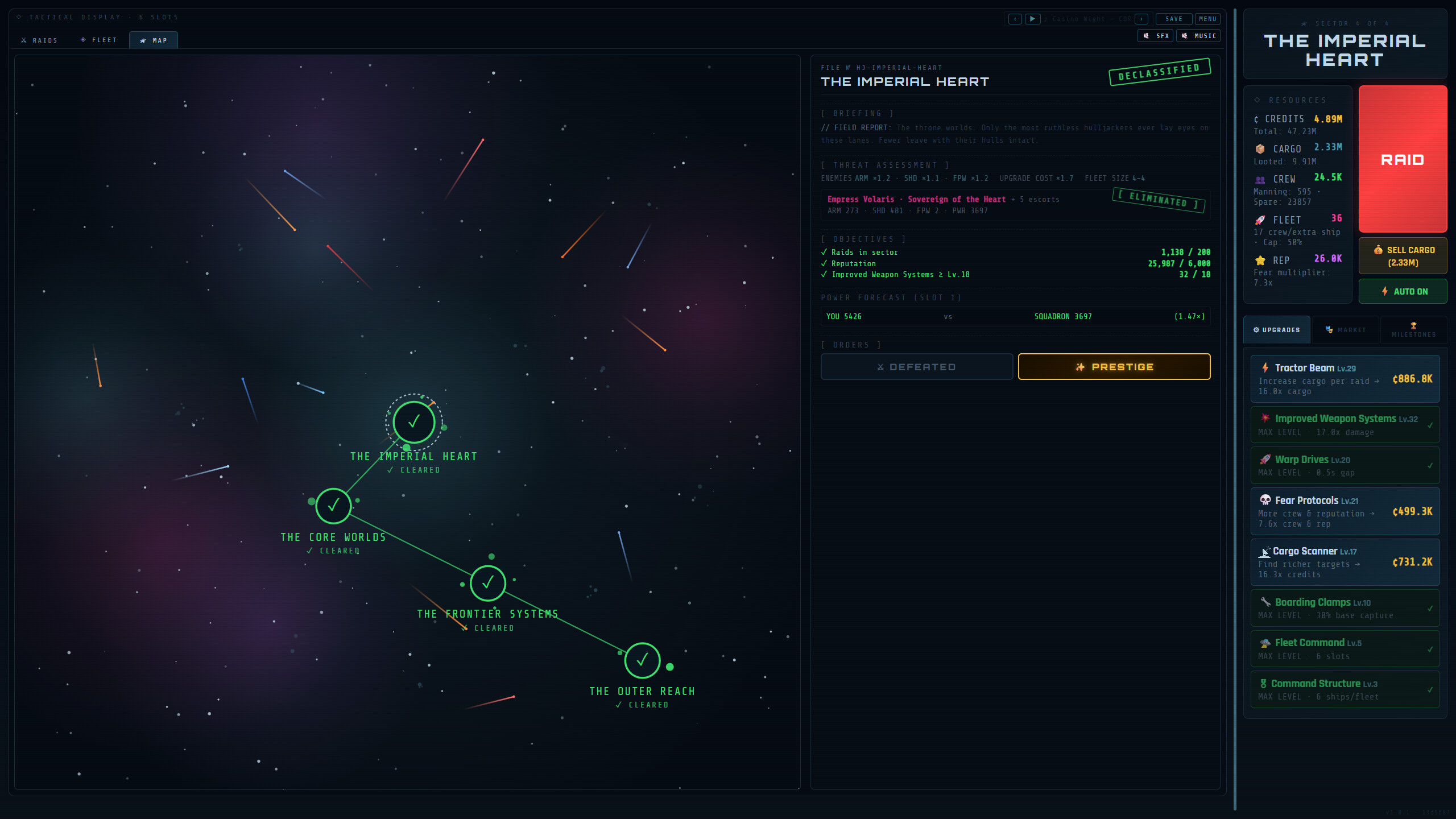Switch to the FLEET tab
Screen dimensions: 1456x819
pos(99,40)
